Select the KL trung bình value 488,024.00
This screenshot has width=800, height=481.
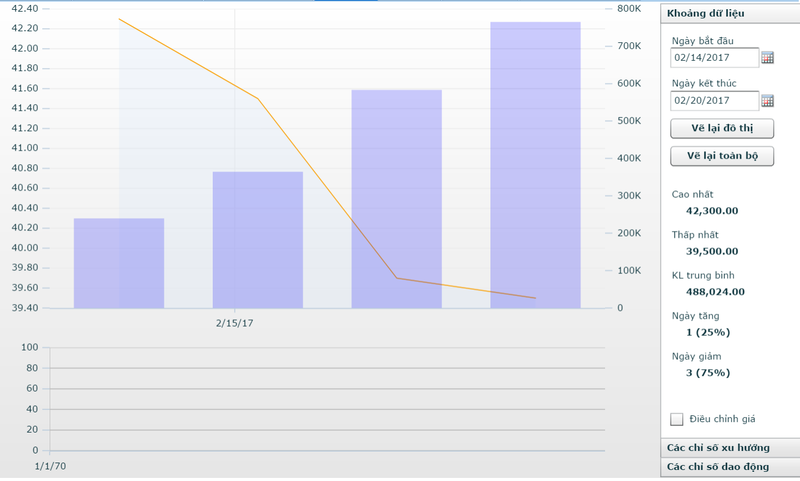(714, 292)
